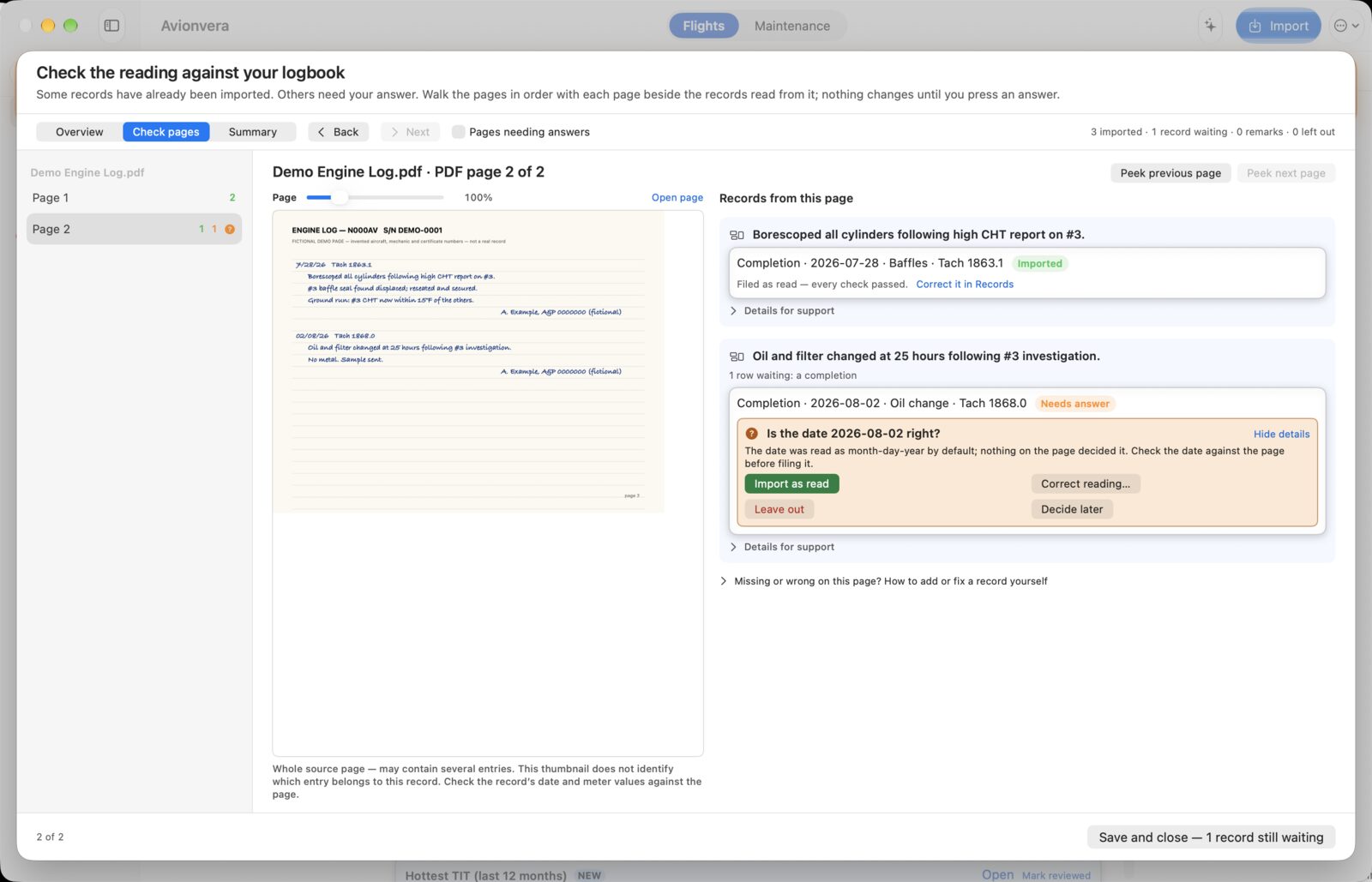Select Page 1 in the sidebar
Viewport: 1372px width, 882px height.
134,198
